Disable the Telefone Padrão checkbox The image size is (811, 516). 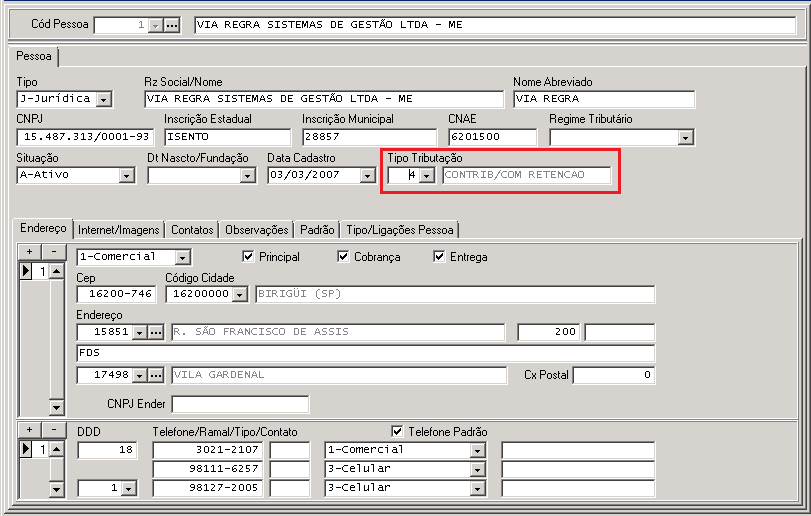click(x=398, y=431)
